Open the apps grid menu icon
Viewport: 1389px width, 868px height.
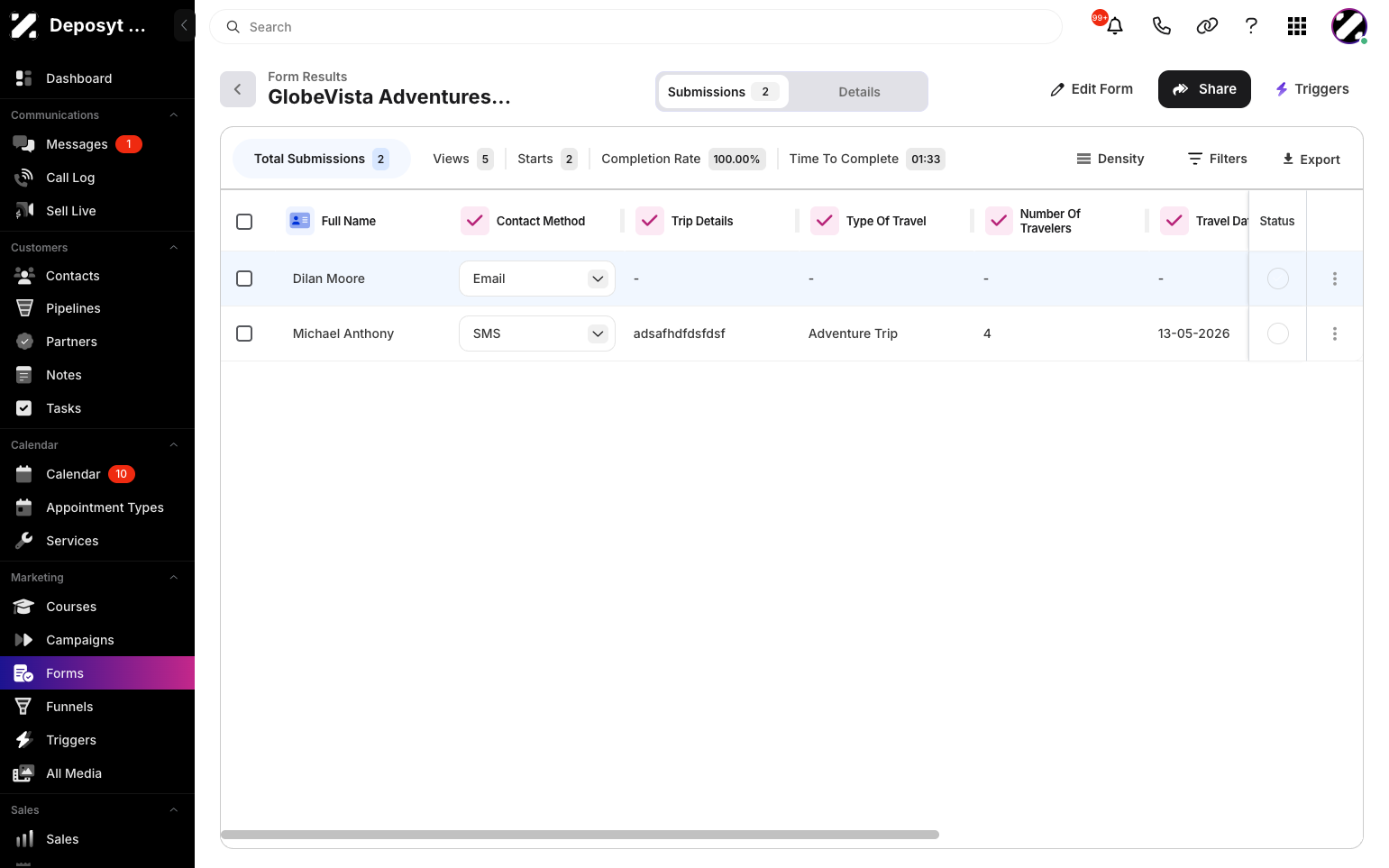[1297, 26]
